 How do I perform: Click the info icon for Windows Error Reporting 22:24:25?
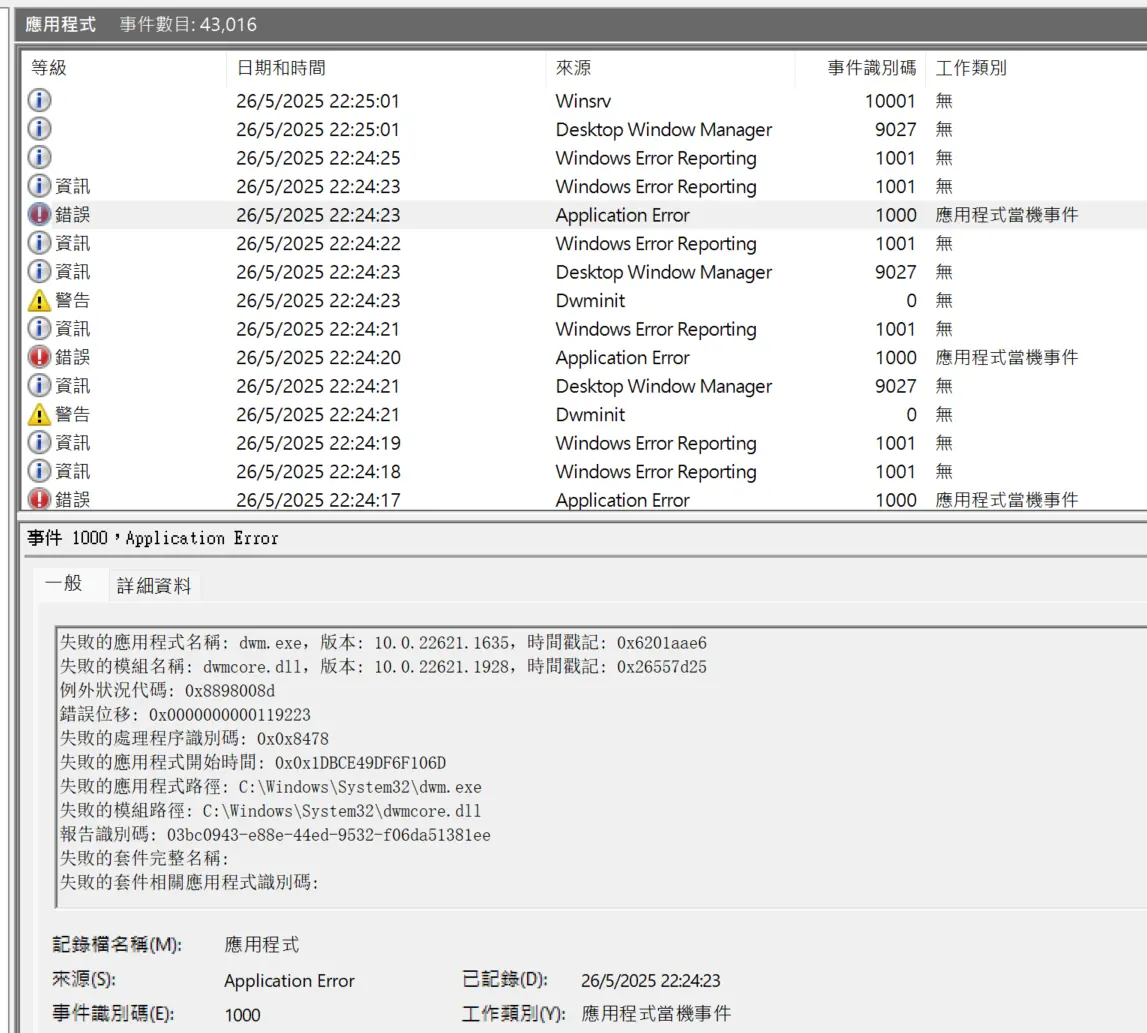point(40,157)
